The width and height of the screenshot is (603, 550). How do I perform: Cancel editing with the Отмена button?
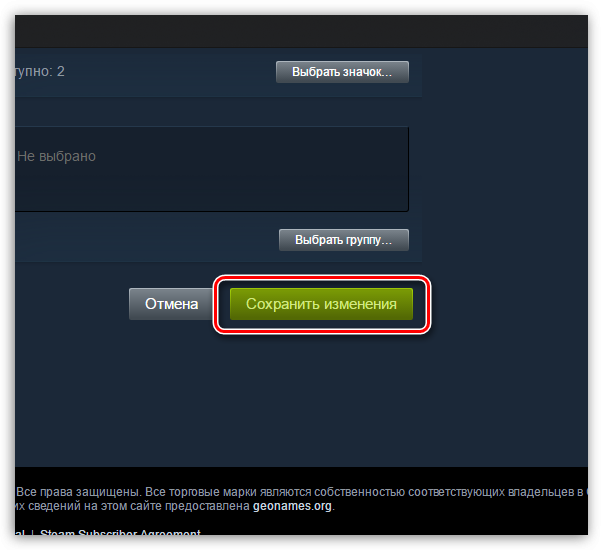tap(171, 304)
